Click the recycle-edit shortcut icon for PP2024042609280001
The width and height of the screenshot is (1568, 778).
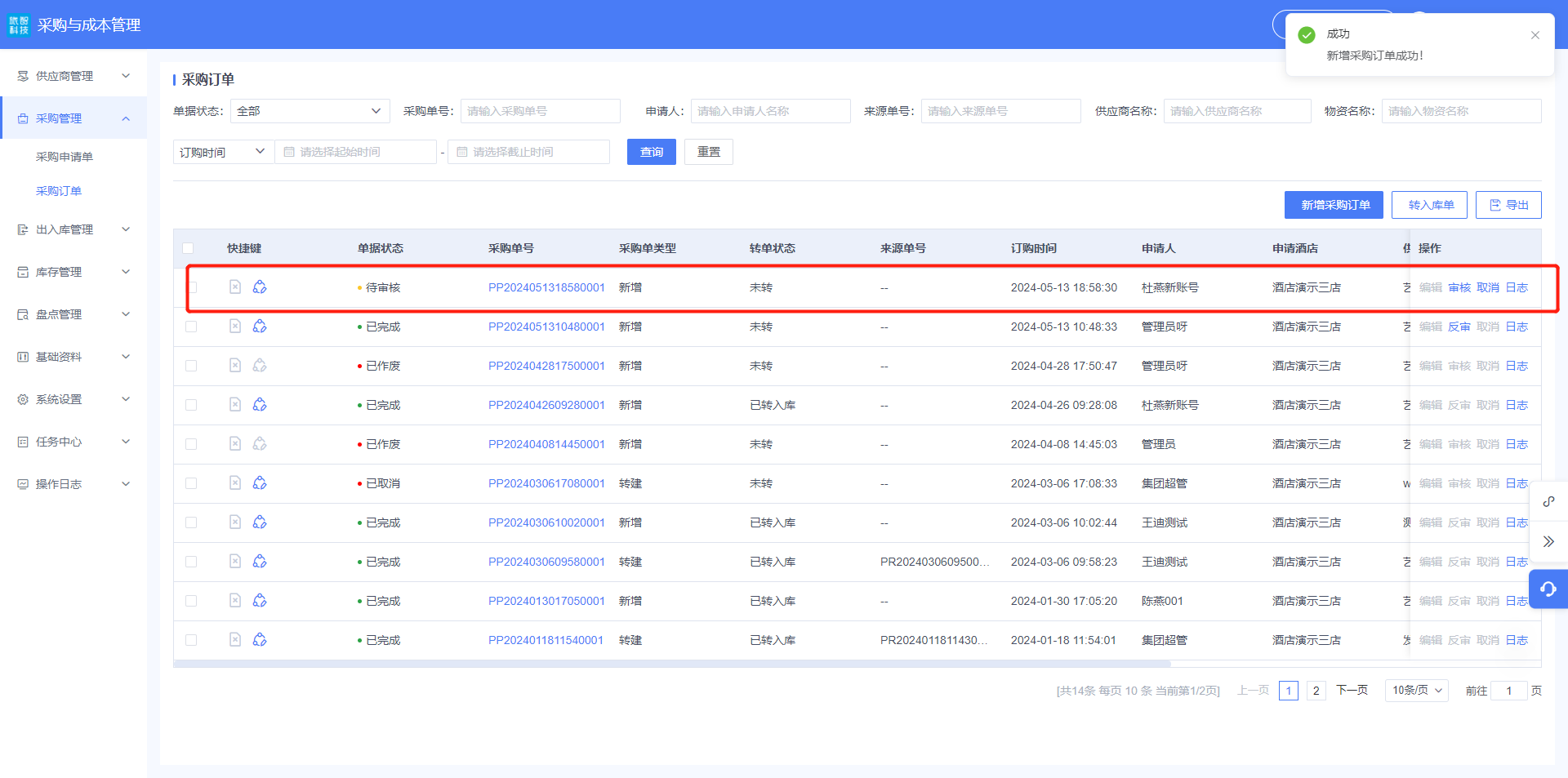pos(260,404)
